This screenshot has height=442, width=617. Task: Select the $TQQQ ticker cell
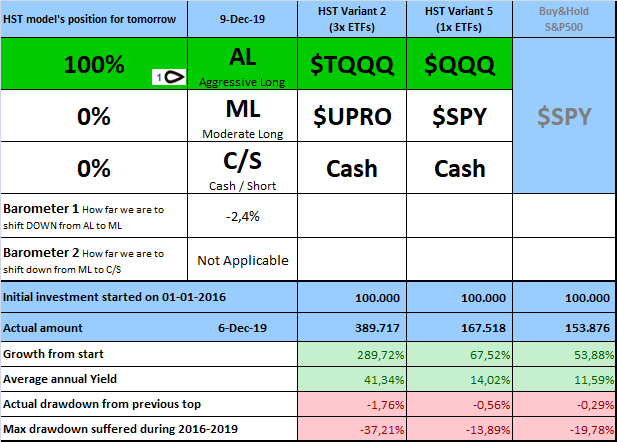coord(352,64)
